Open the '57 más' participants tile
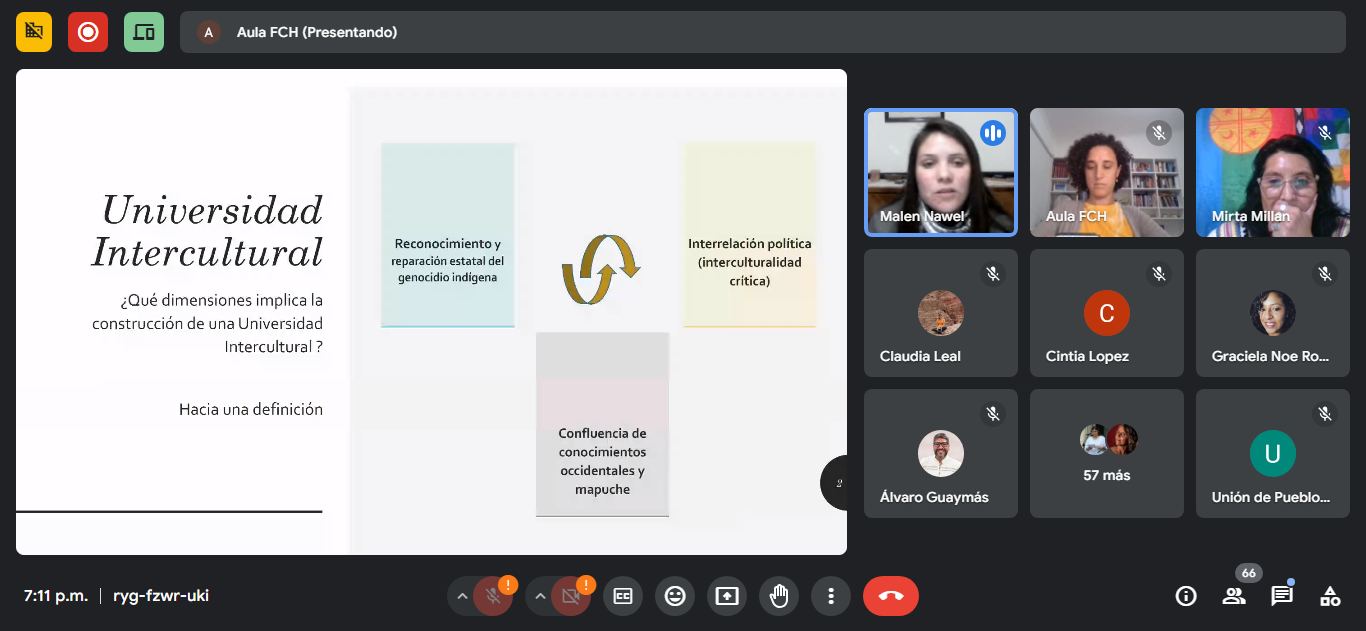Viewport: 1366px width, 631px height. coord(1106,453)
